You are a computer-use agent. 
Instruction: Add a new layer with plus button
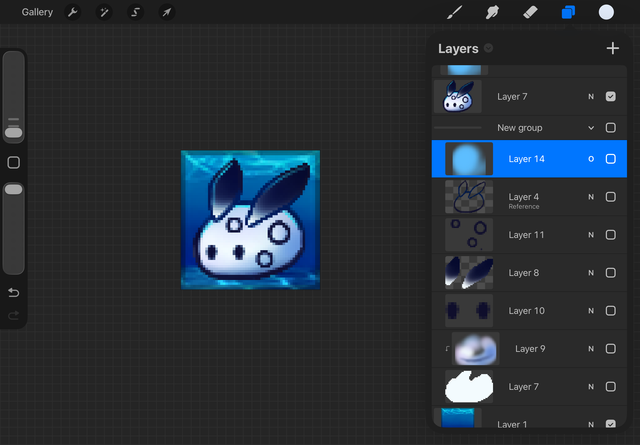coord(613,48)
